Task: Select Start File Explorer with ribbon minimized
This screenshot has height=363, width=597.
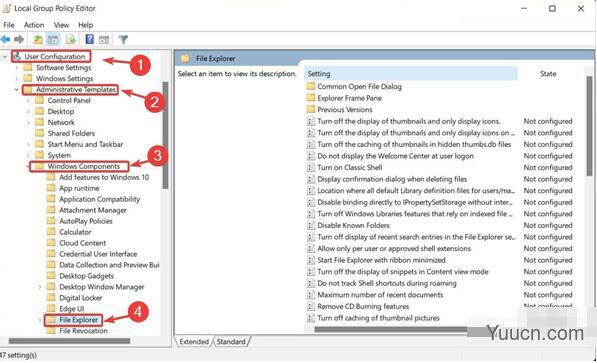Action: 382,260
